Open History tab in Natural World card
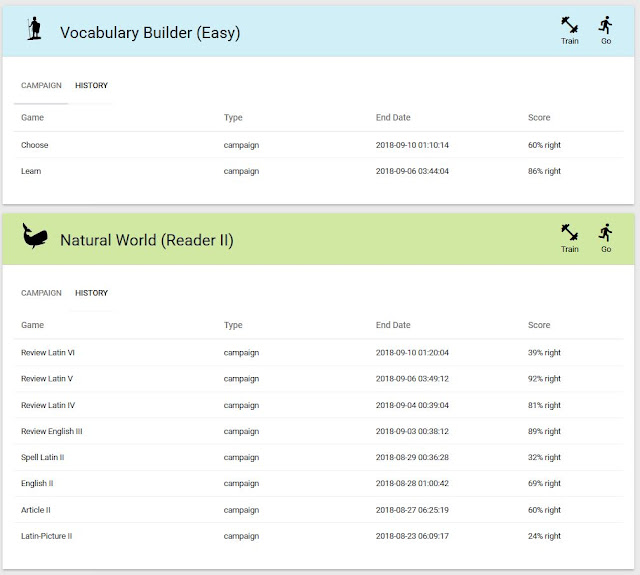 pyautogui.click(x=91, y=293)
